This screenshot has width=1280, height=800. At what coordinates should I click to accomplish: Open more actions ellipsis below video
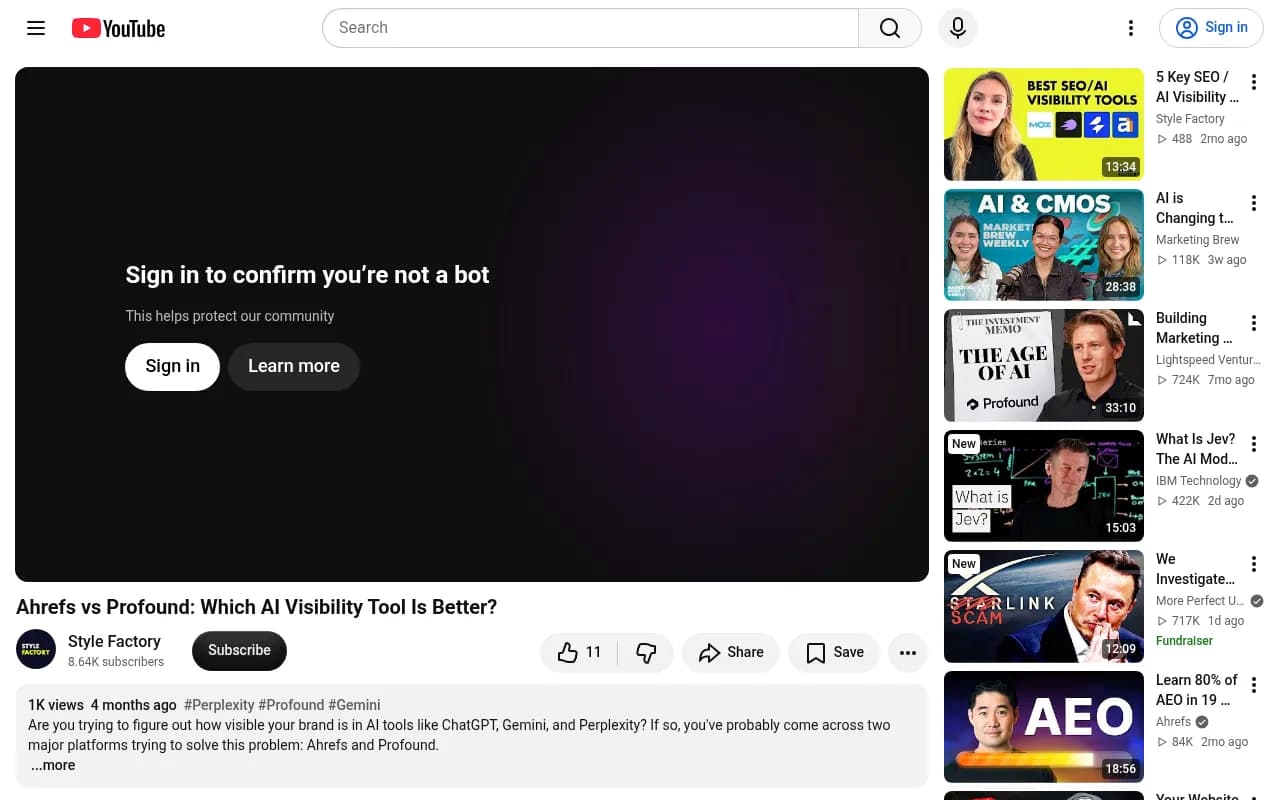pos(908,652)
